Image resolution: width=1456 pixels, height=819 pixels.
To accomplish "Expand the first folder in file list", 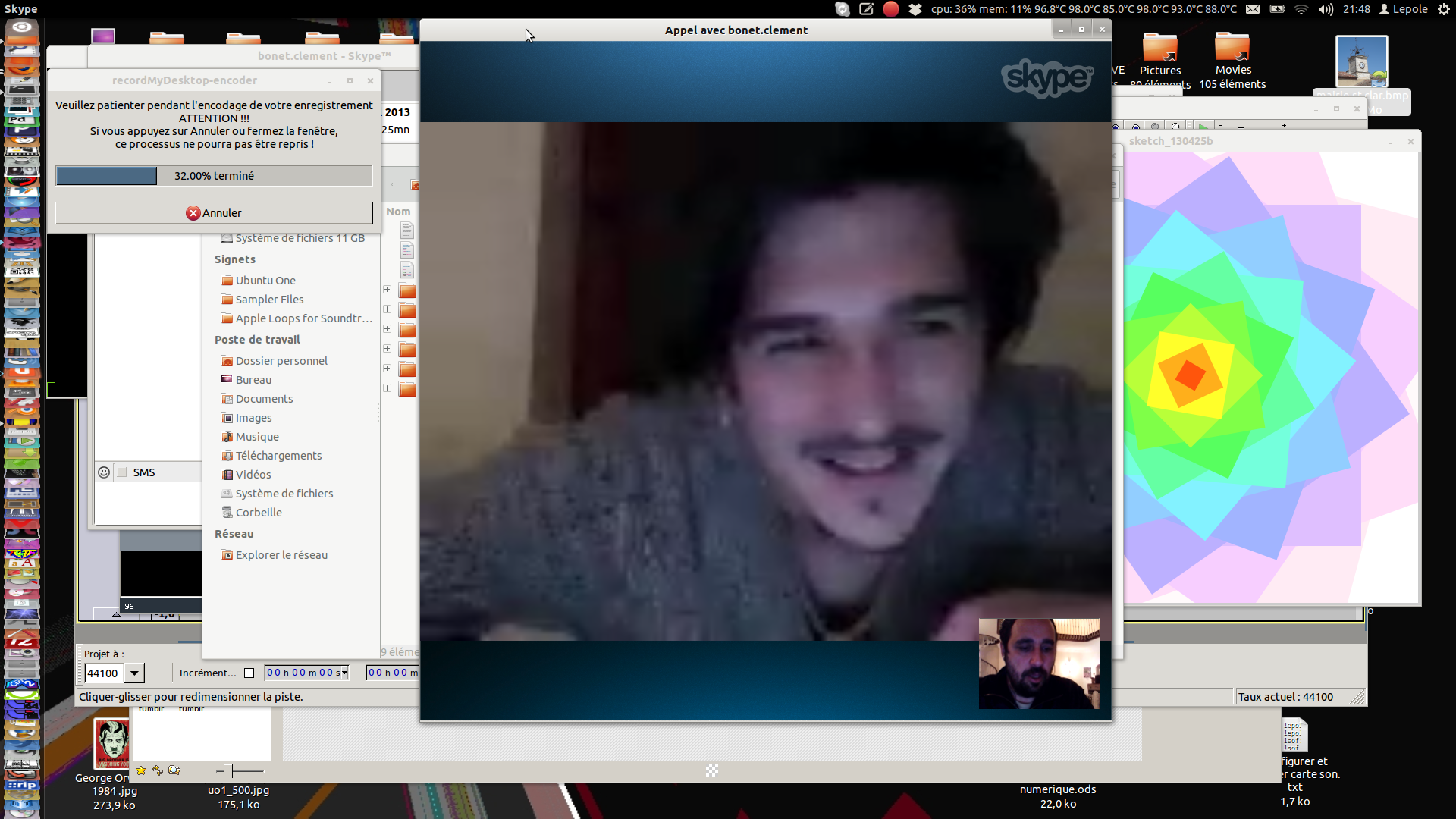I will coord(387,290).
